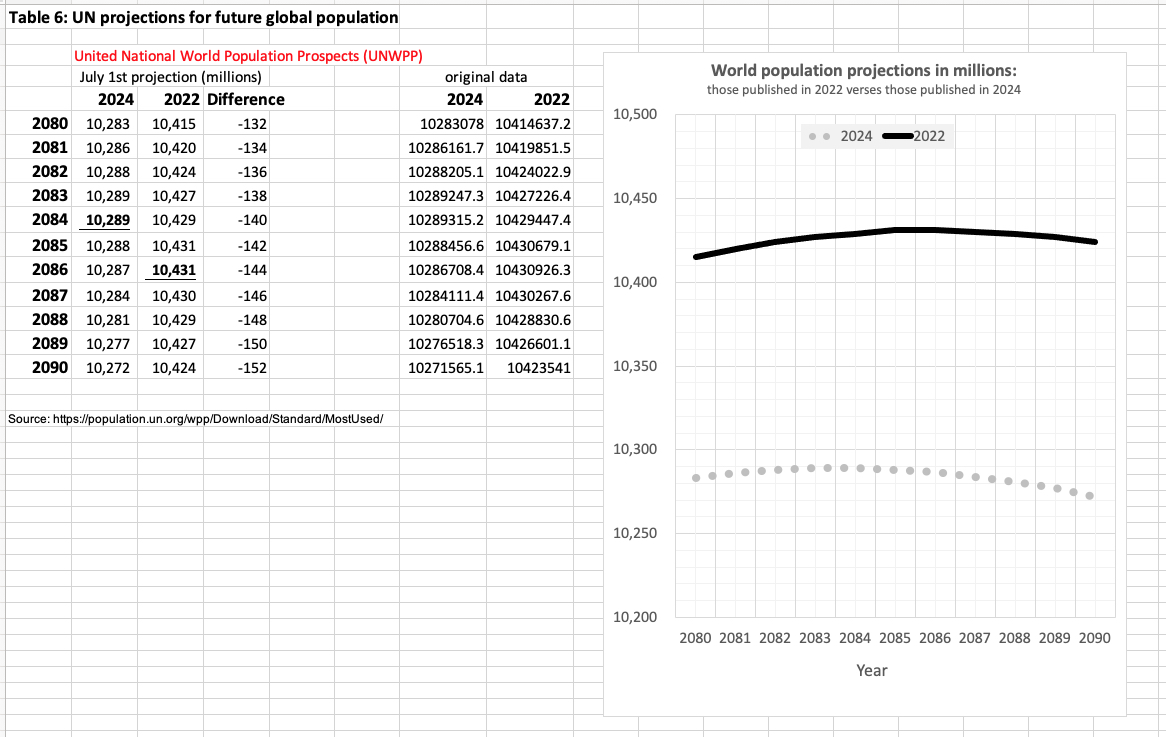The image size is (1166, 737).
Task: Select the row label cell for 2080
Action: [x=49, y=124]
